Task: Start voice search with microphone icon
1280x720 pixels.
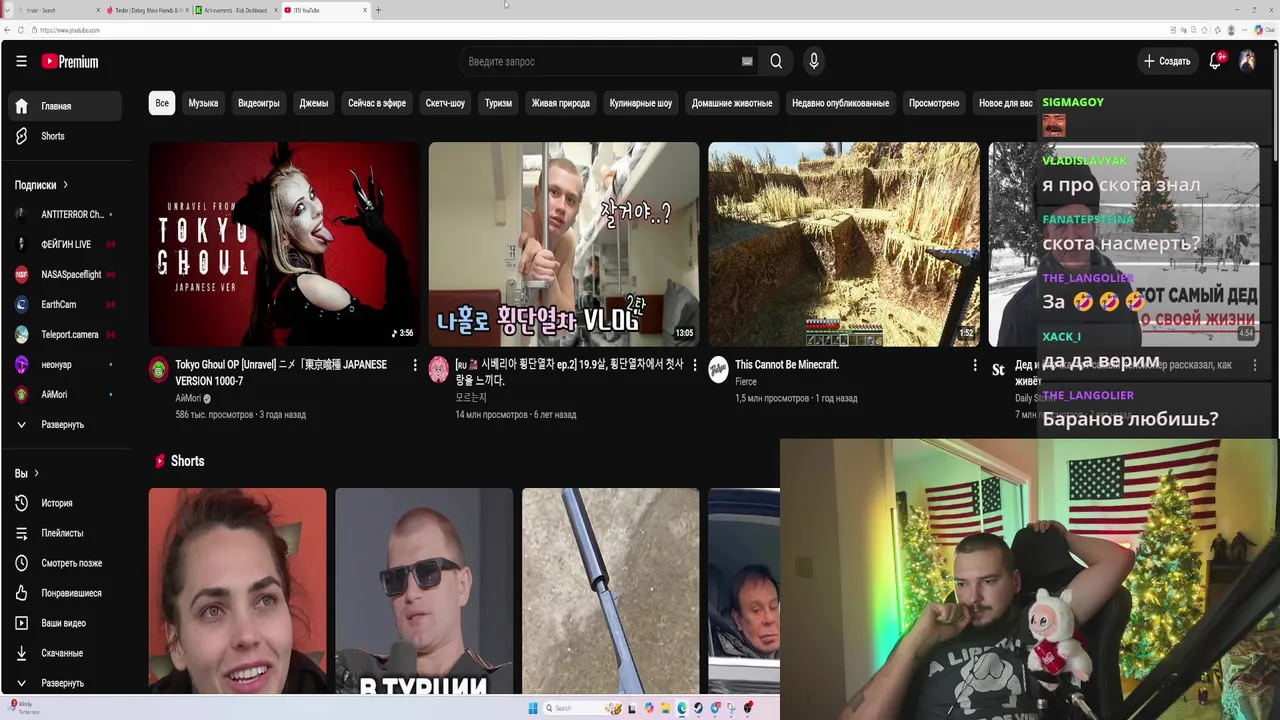Action: (814, 62)
